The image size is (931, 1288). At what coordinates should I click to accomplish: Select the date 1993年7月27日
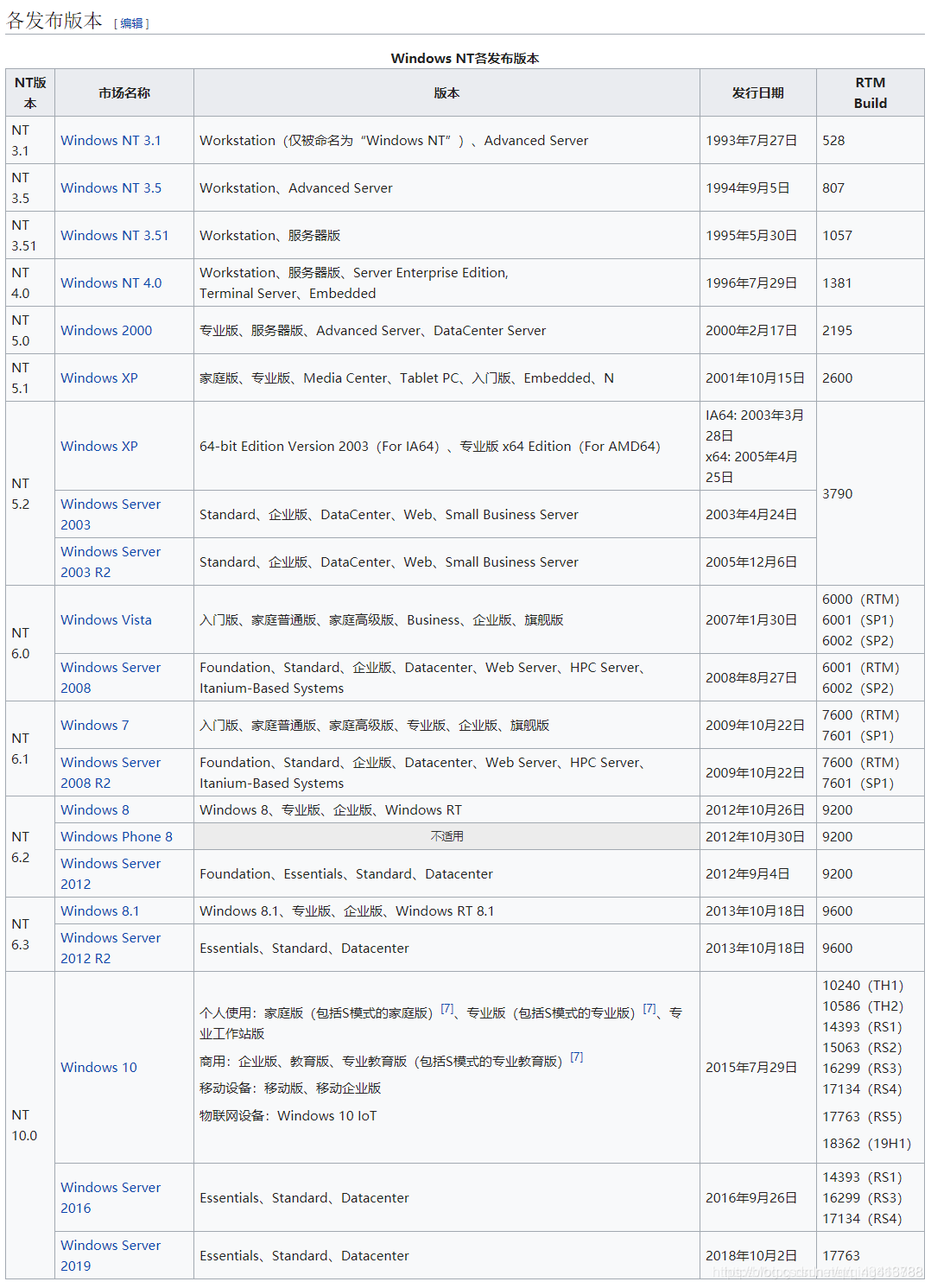pyautogui.click(x=751, y=141)
